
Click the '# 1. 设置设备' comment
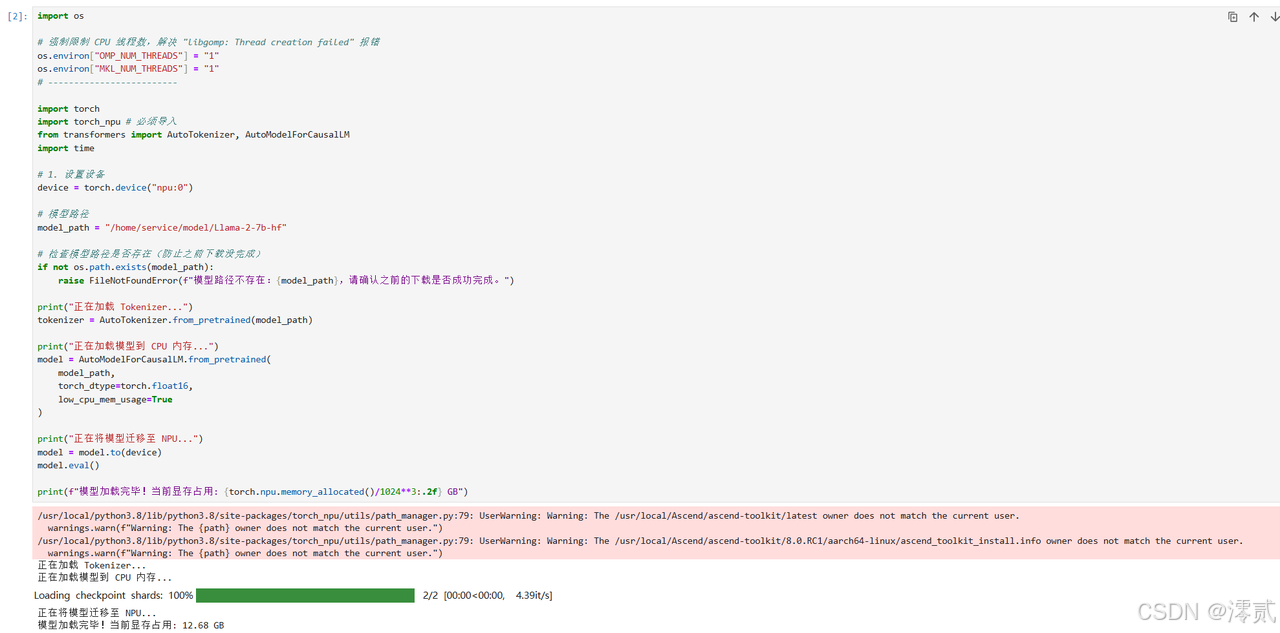71,174
